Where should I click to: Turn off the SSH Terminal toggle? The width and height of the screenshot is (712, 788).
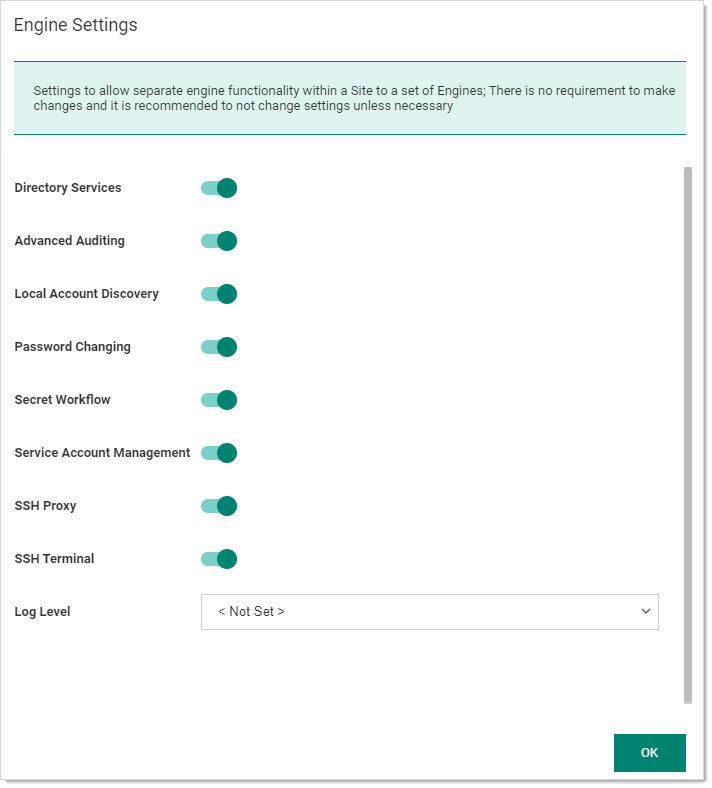[219, 559]
